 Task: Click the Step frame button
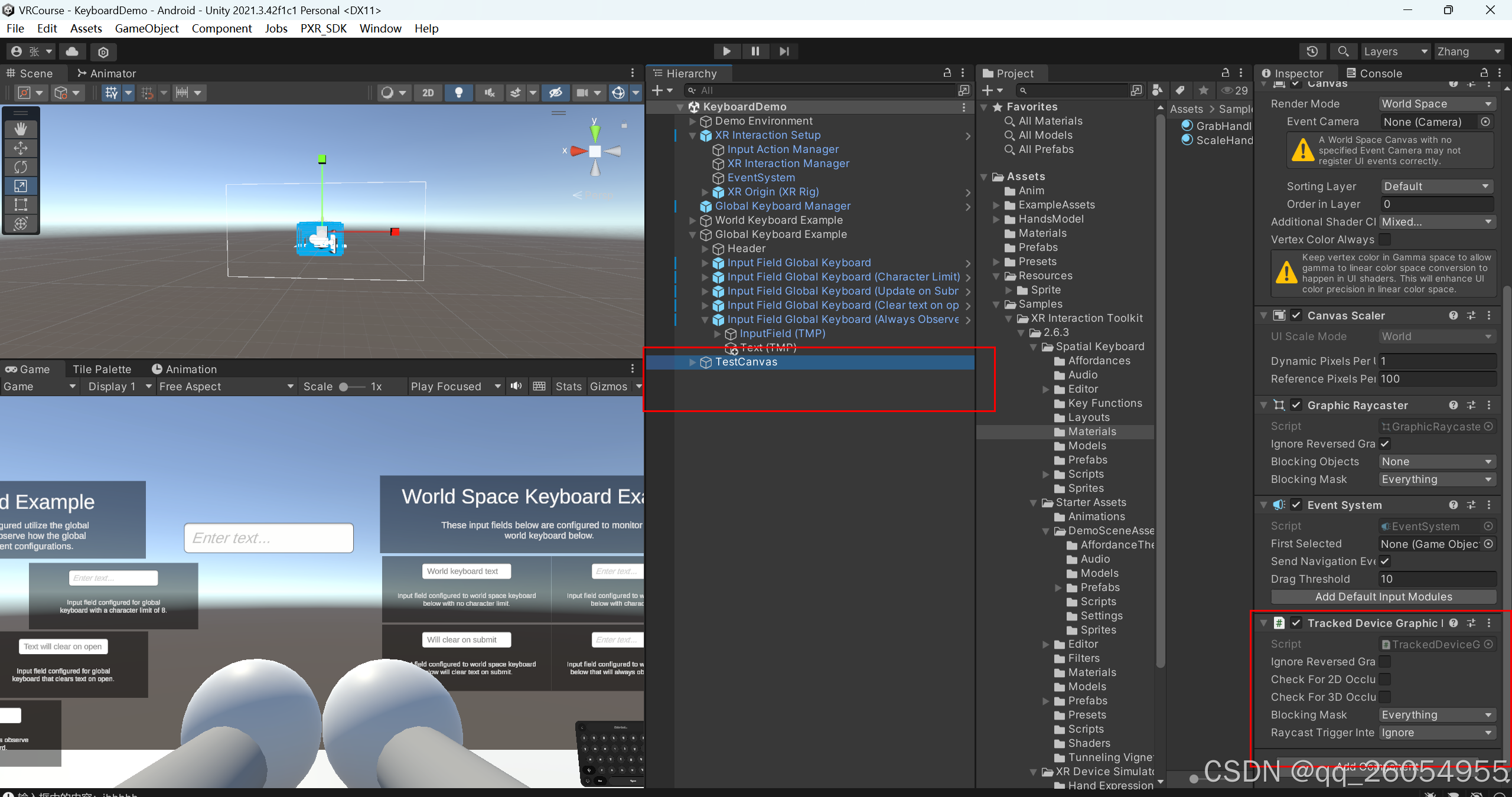pyautogui.click(x=784, y=51)
